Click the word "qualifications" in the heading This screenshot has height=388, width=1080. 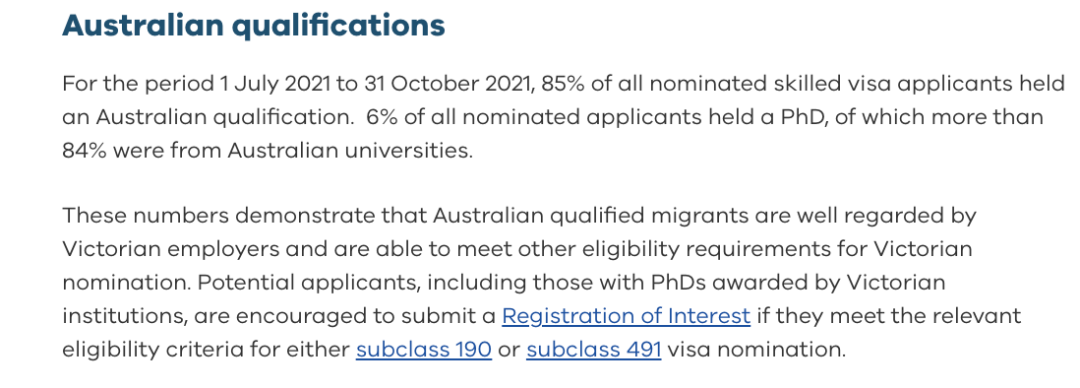tap(339, 25)
